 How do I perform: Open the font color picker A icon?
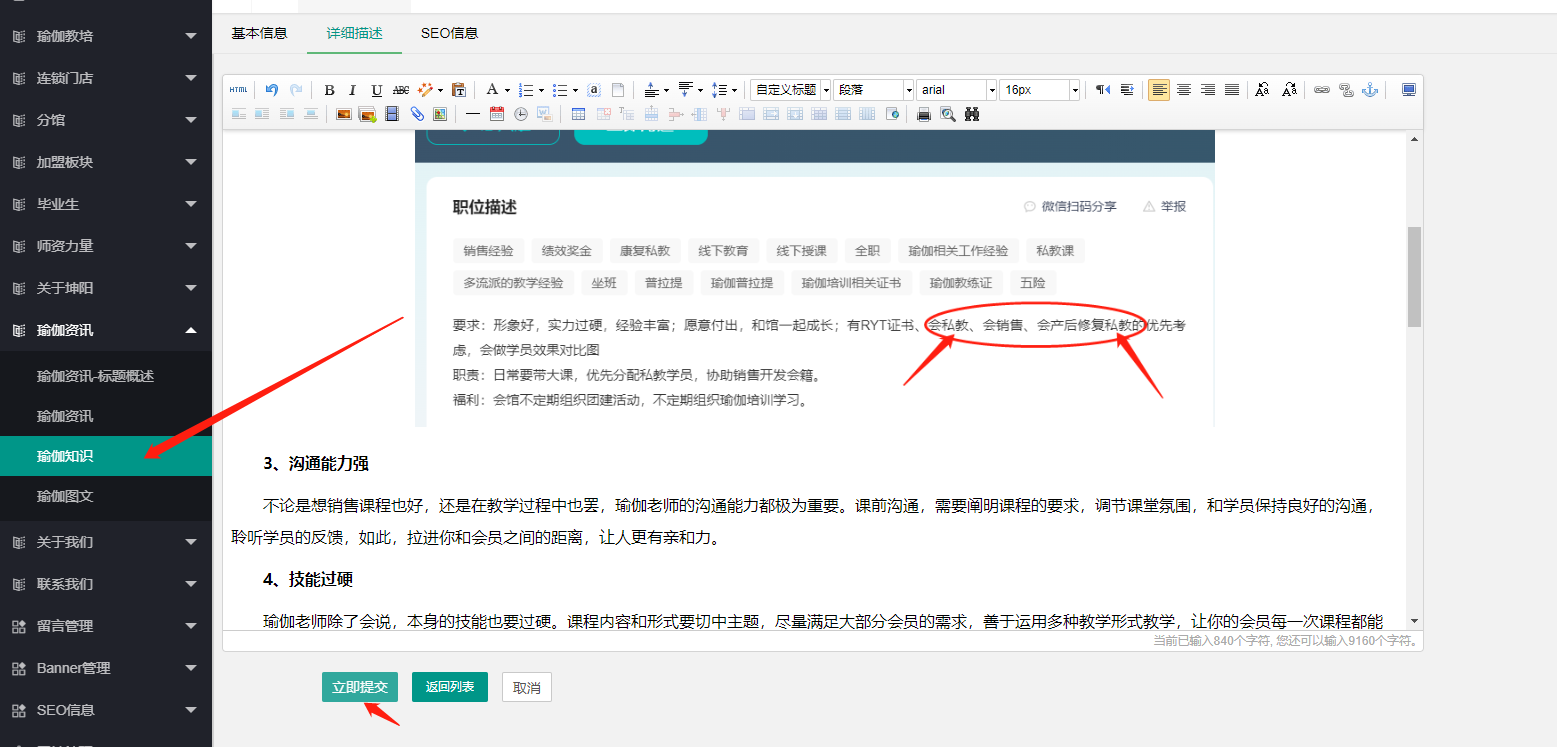tap(492, 90)
